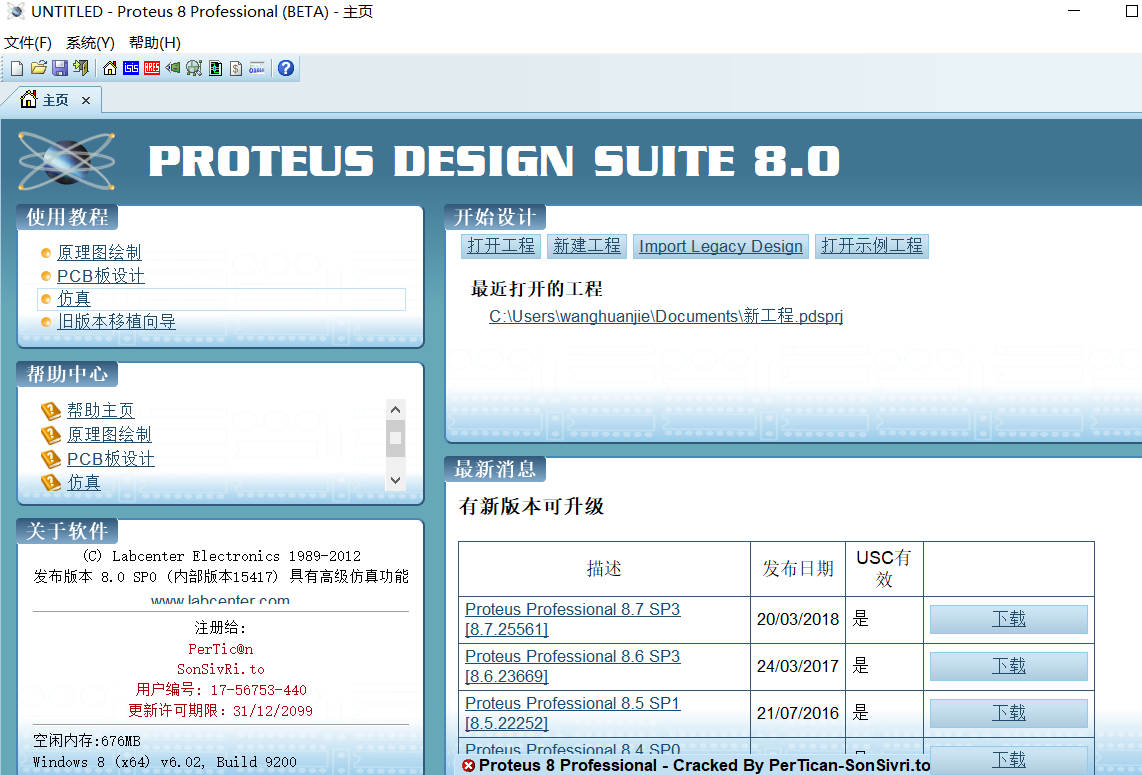
Task: Open 仿真 link in 帮助中心
Action: 84,482
